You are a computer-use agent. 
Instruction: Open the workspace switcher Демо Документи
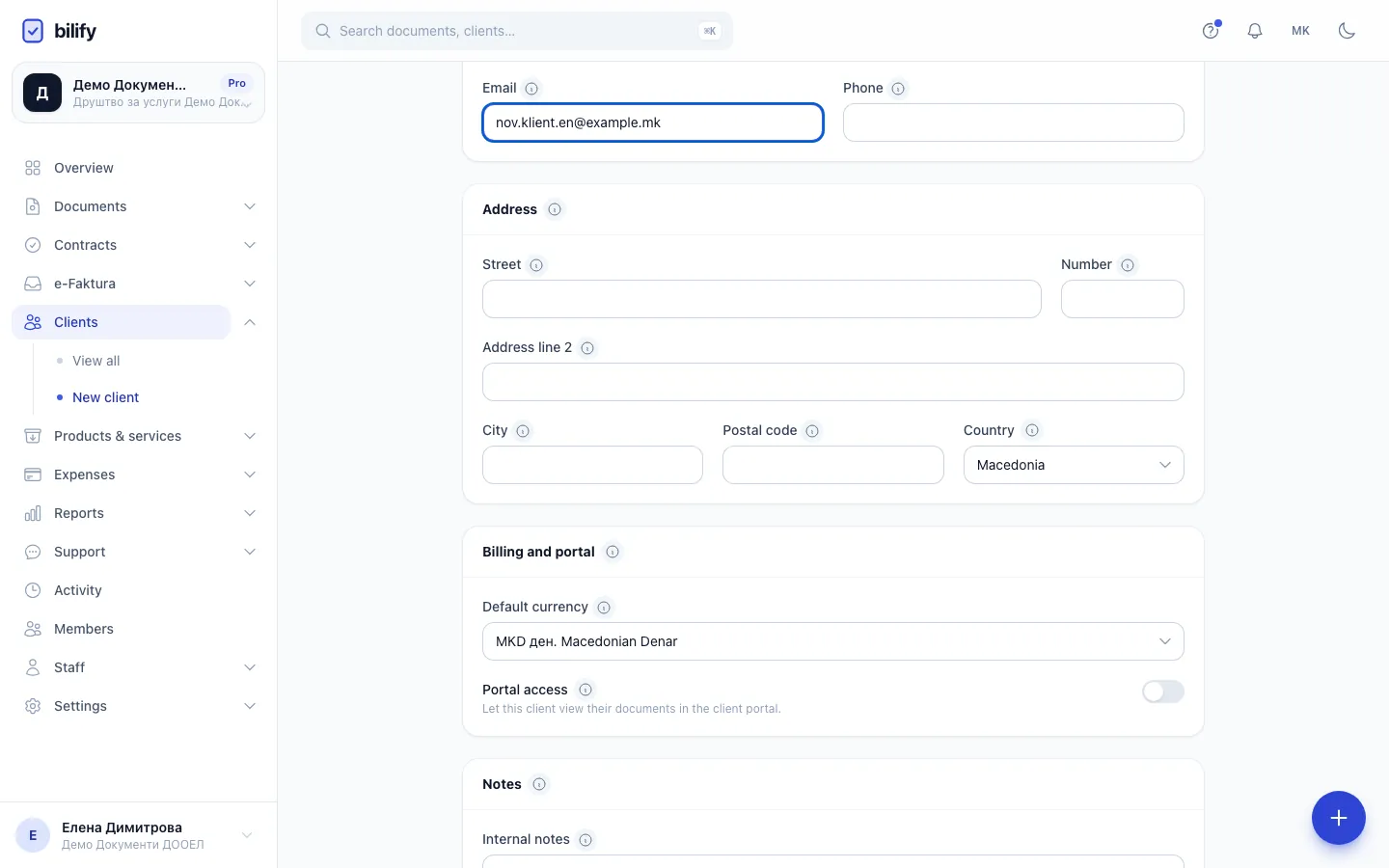pyautogui.click(x=139, y=93)
